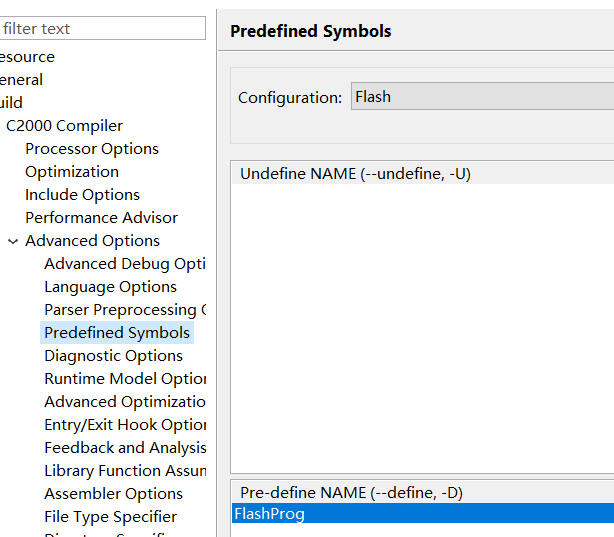Select Predefined Symbols in the tree
Image resolution: width=614 pixels, height=537 pixels.
(117, 333)
